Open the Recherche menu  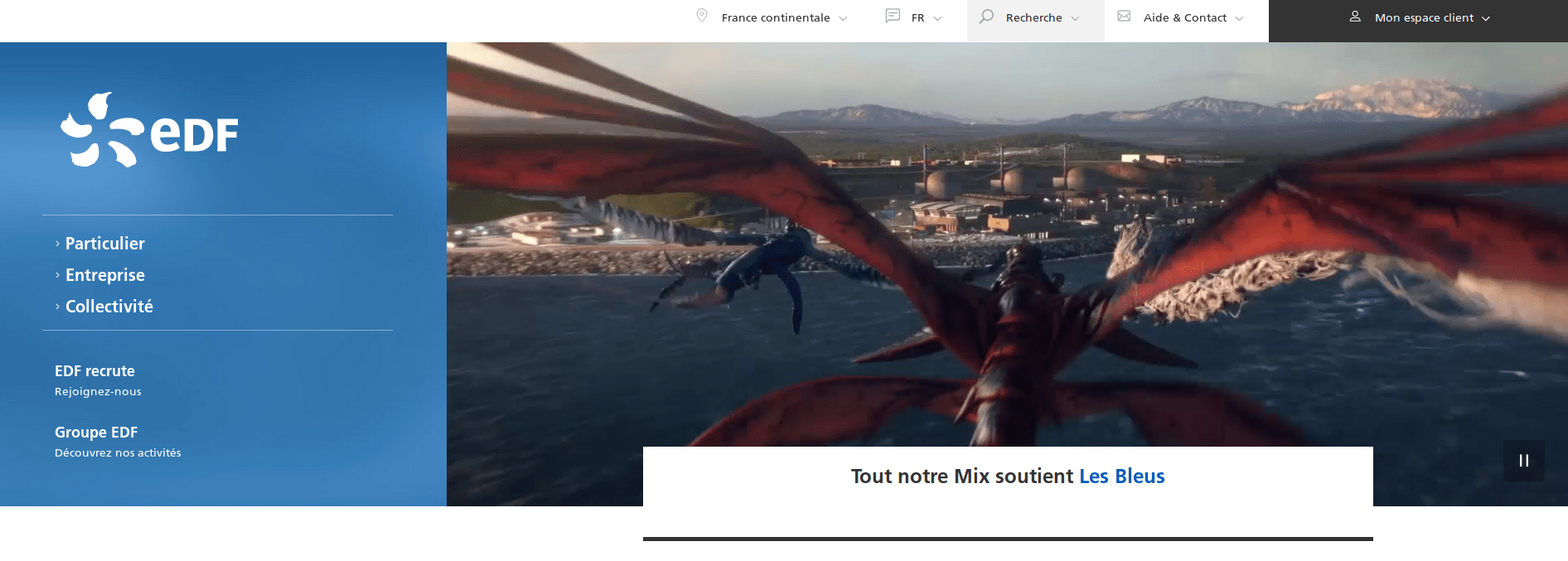tap(1033, 17)
